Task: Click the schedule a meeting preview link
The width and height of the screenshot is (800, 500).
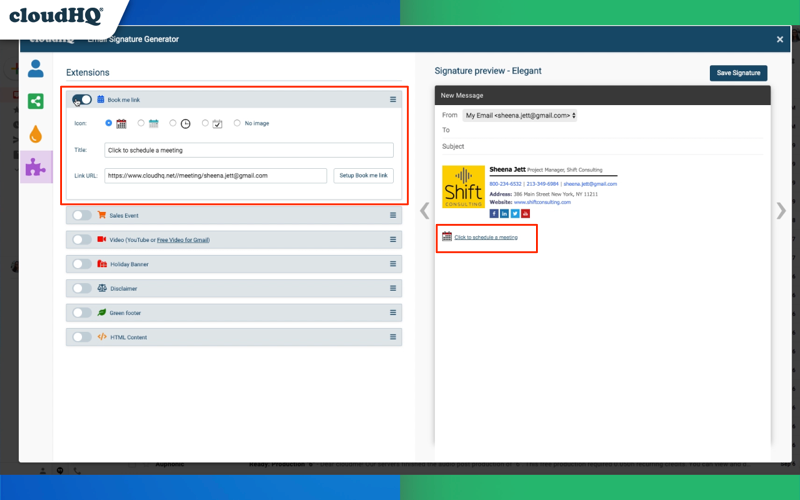Action: pos(486,237)
